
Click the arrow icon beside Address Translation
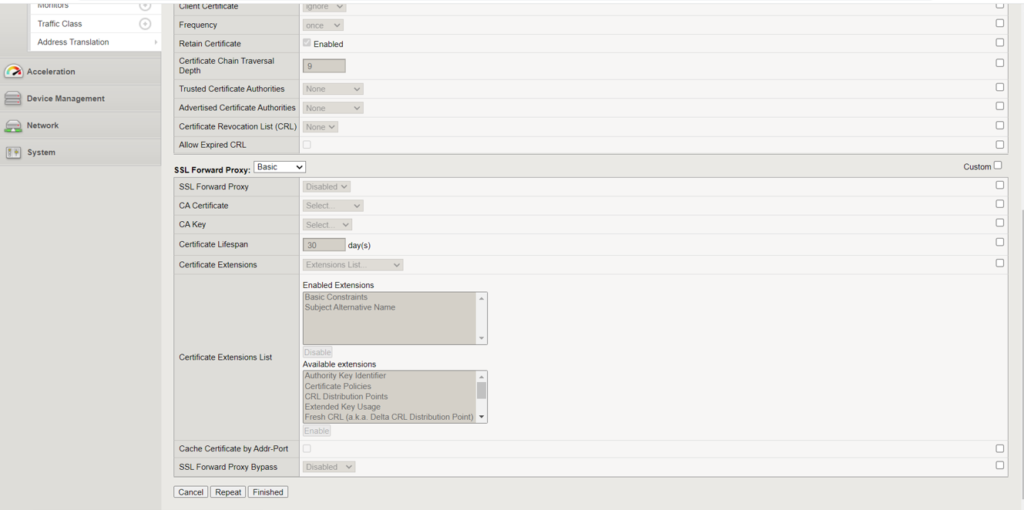[155, 42]
